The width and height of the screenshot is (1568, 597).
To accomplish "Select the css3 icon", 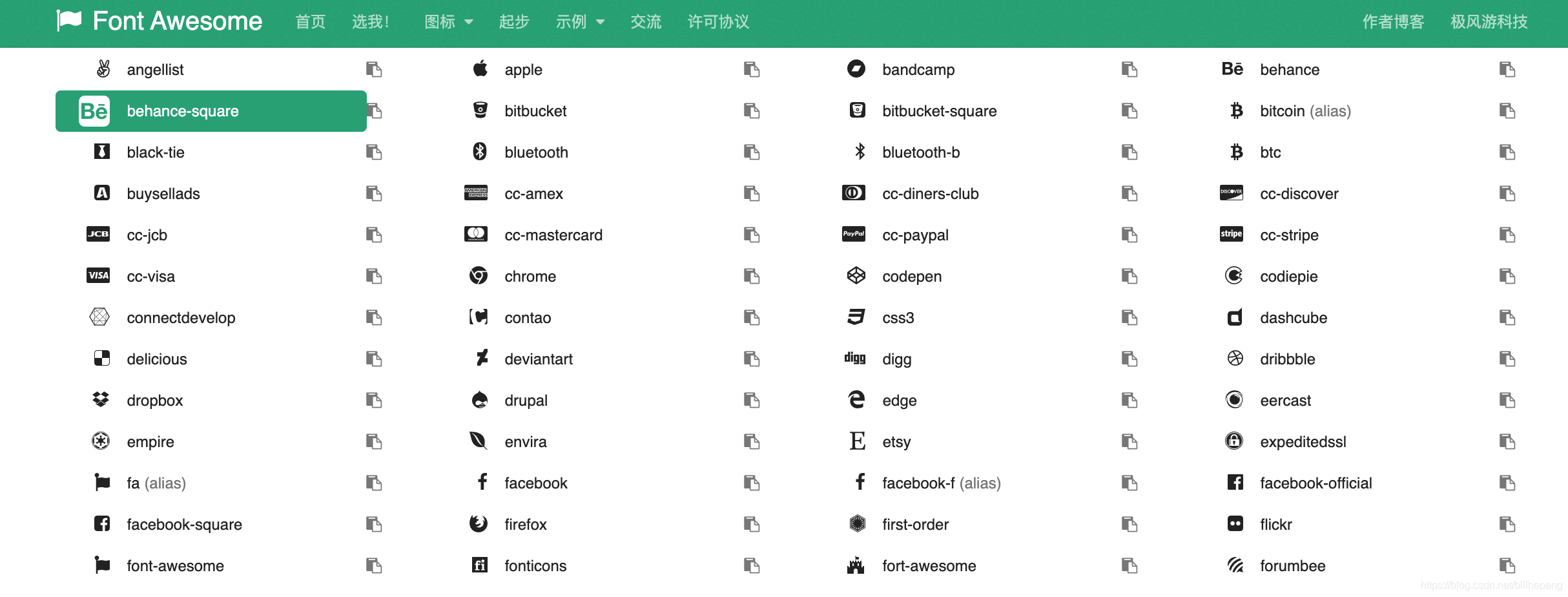I will (x=856, y=317).
